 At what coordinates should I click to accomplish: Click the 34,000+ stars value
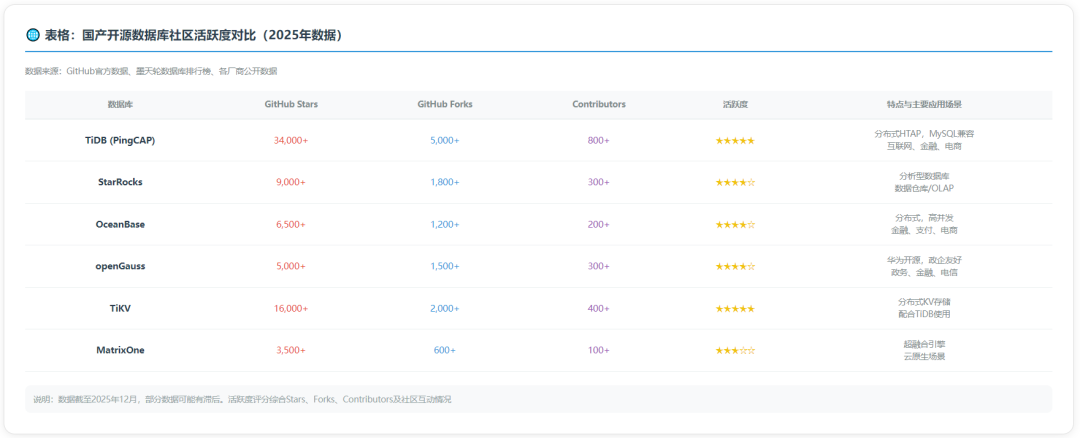click(291, 140)
